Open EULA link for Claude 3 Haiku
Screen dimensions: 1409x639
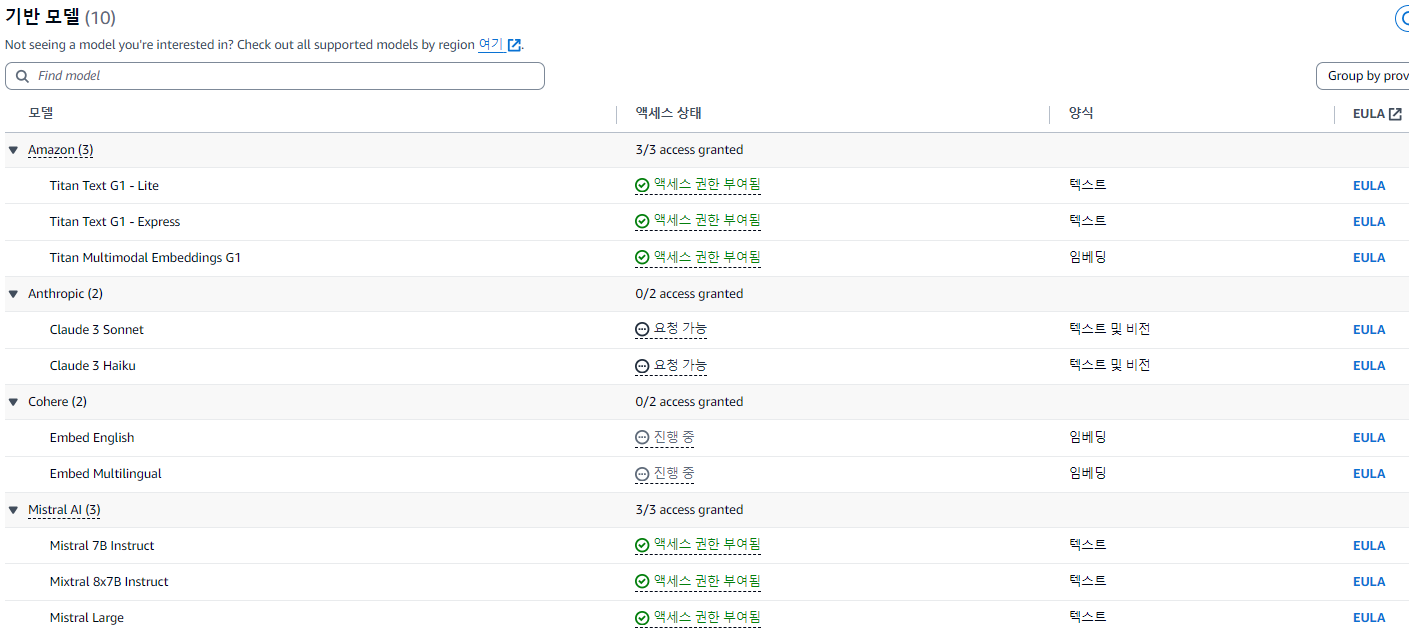pos(1369,366)
